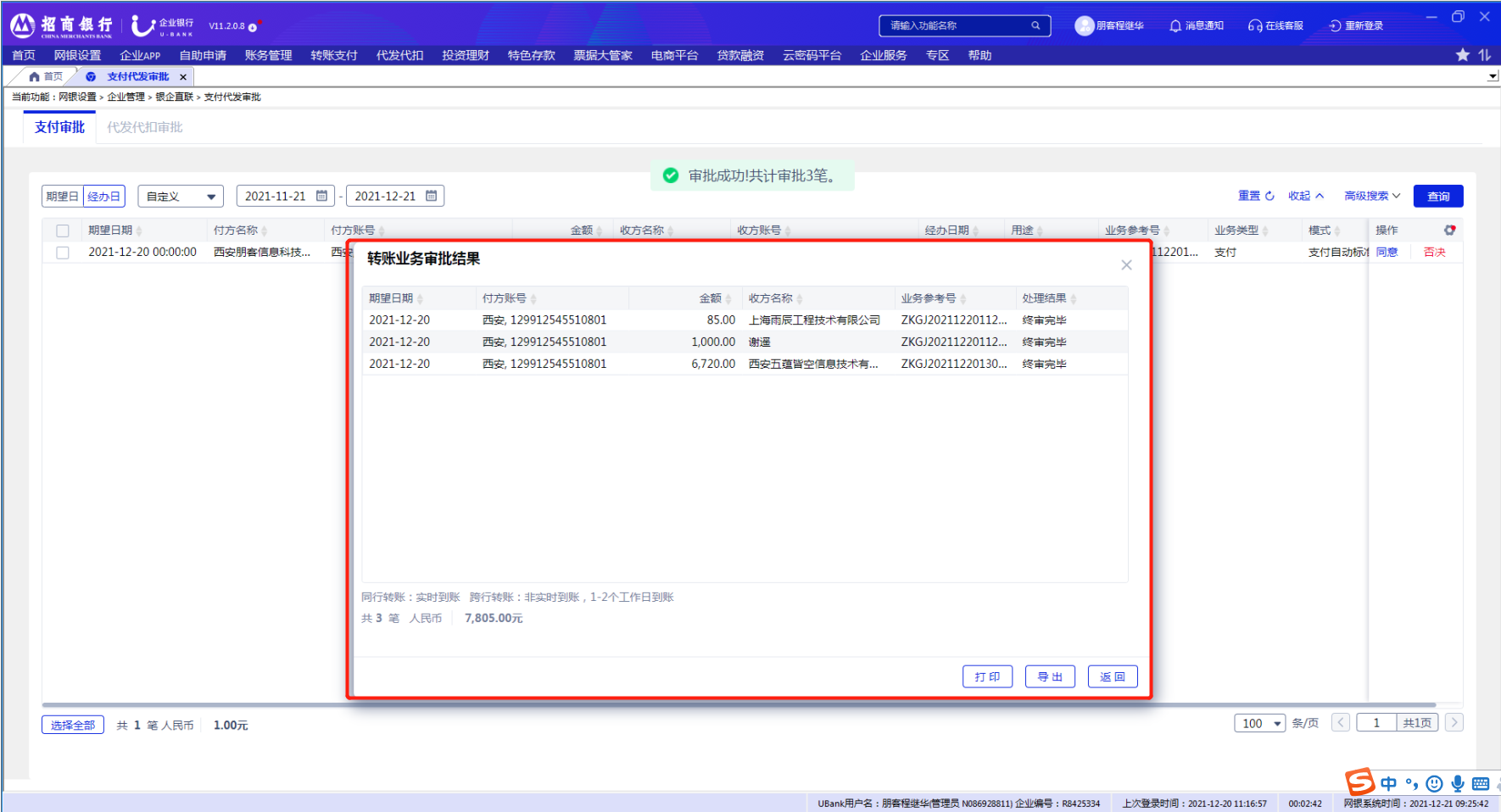The image size is (1501, 812).
Task: Click the favorites star icon
Action: point(1463,55)
